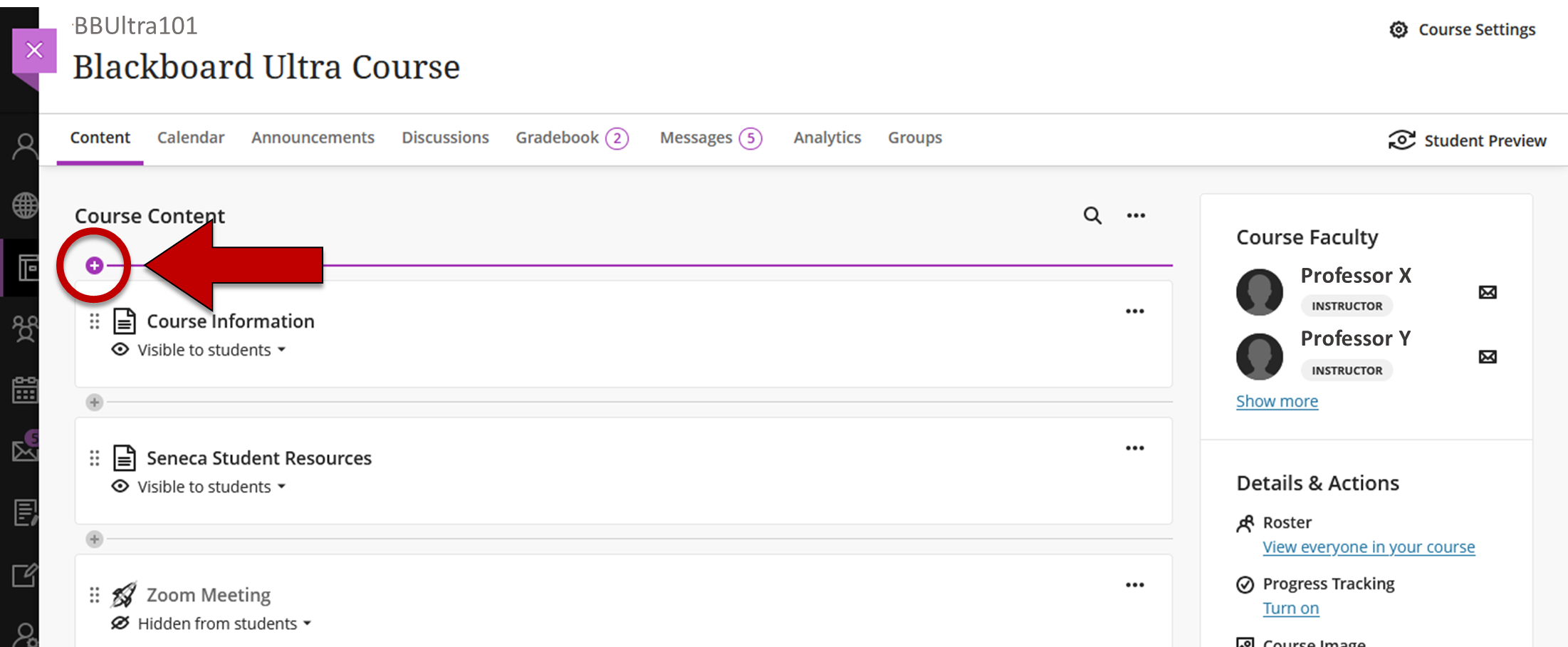Click Messages badge number 5
The height and width of the screenshot is (647, 1568).
751,138
